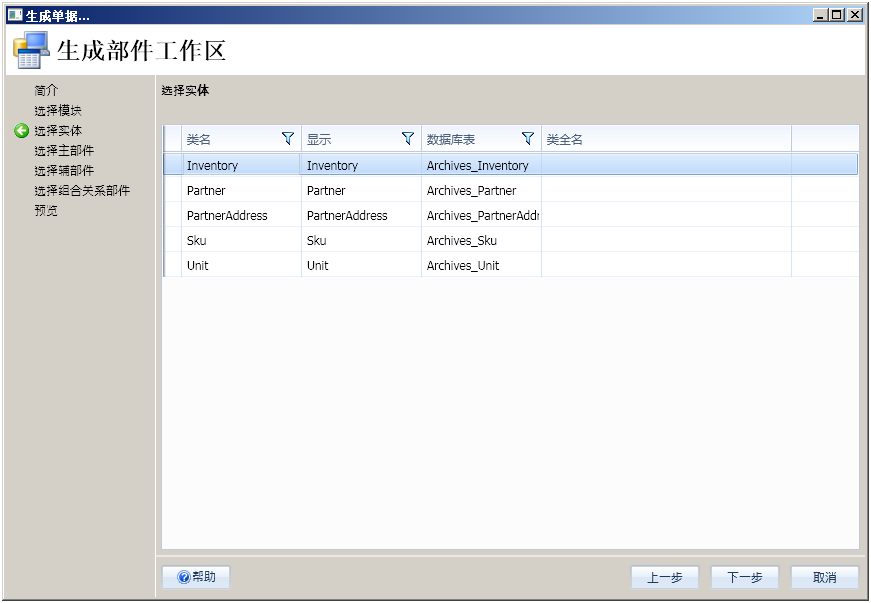
Task: Select the Unit cell in 类名 column
Action: click(241, 265)
